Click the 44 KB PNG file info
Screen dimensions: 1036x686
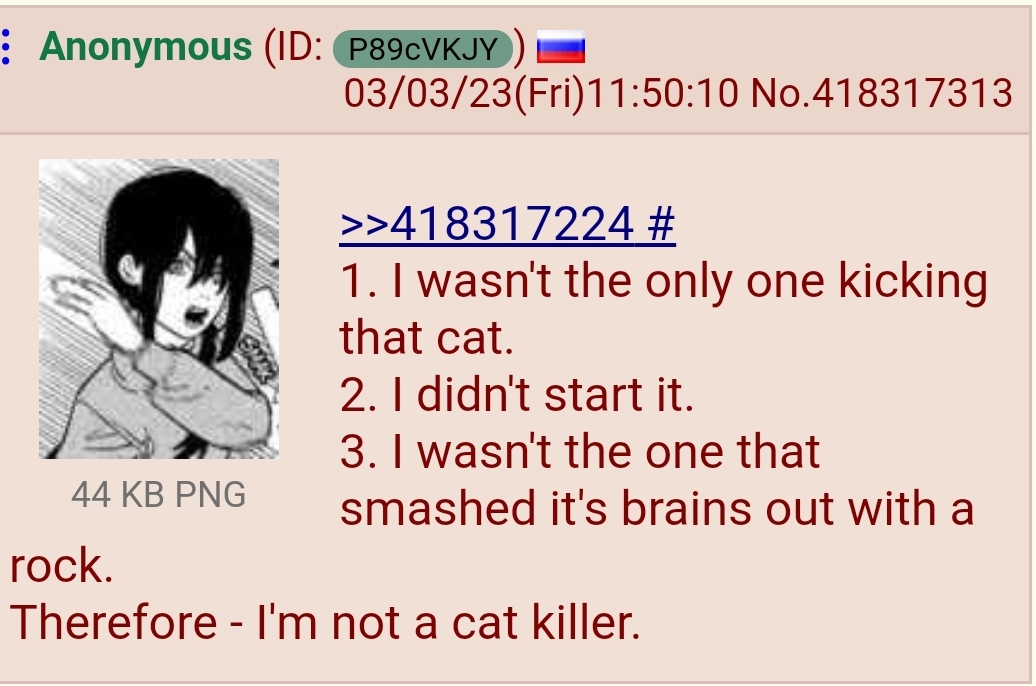159,495
